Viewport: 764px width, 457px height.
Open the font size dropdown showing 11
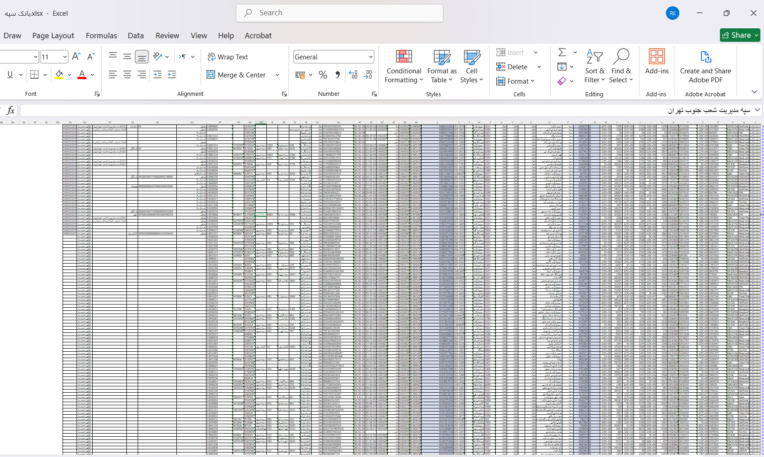(64, 57)
